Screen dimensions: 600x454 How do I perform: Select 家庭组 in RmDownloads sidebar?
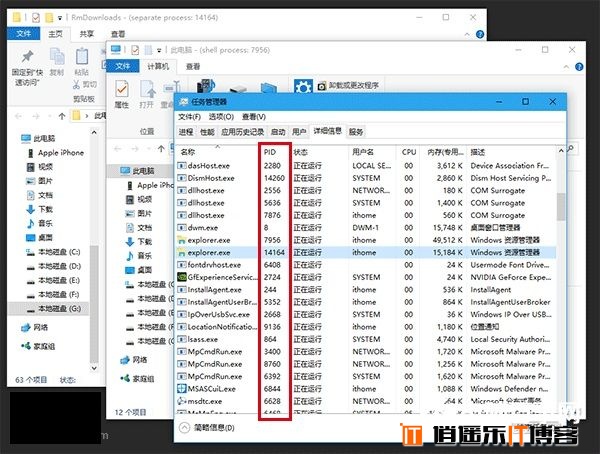38,346
